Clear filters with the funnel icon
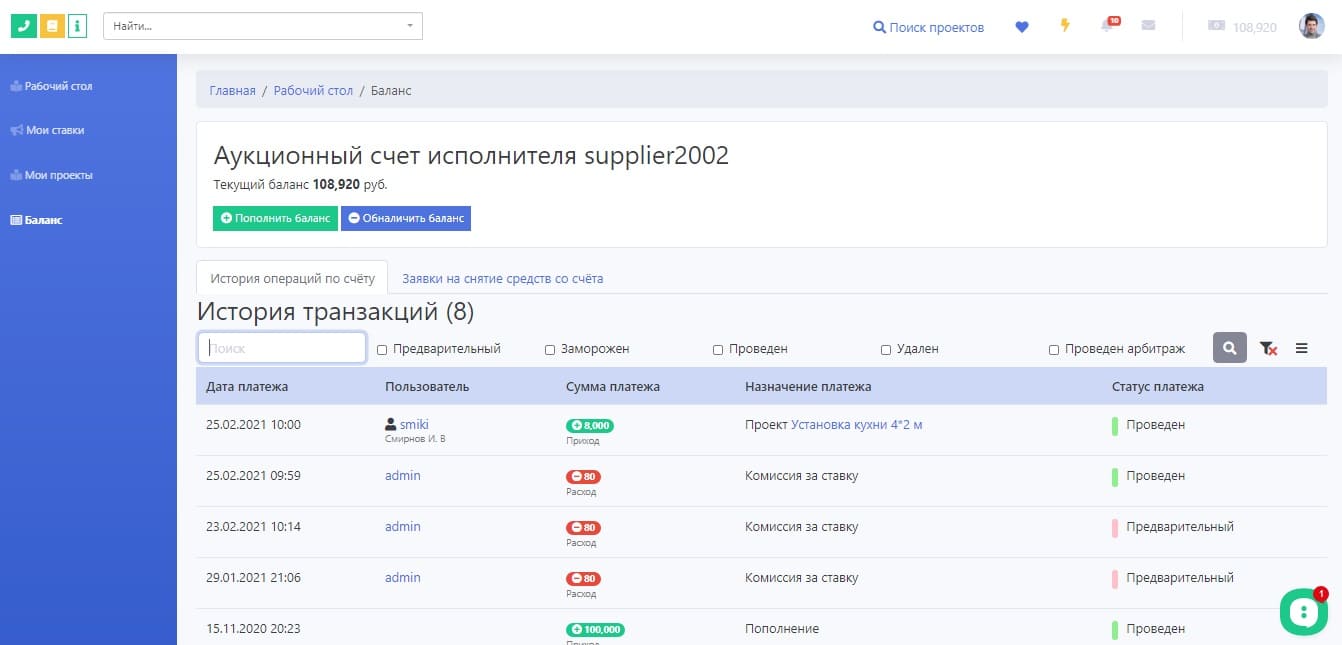 point(1268,348)
